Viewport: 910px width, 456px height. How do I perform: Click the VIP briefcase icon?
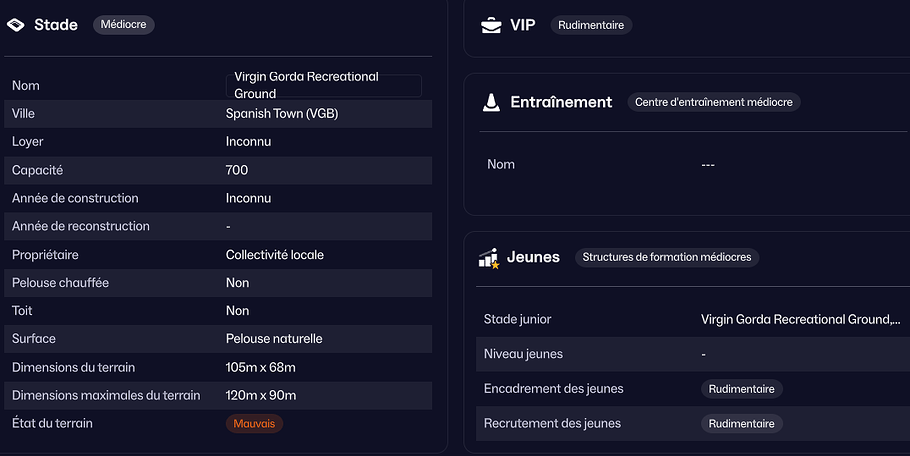[x=491, y=25]
